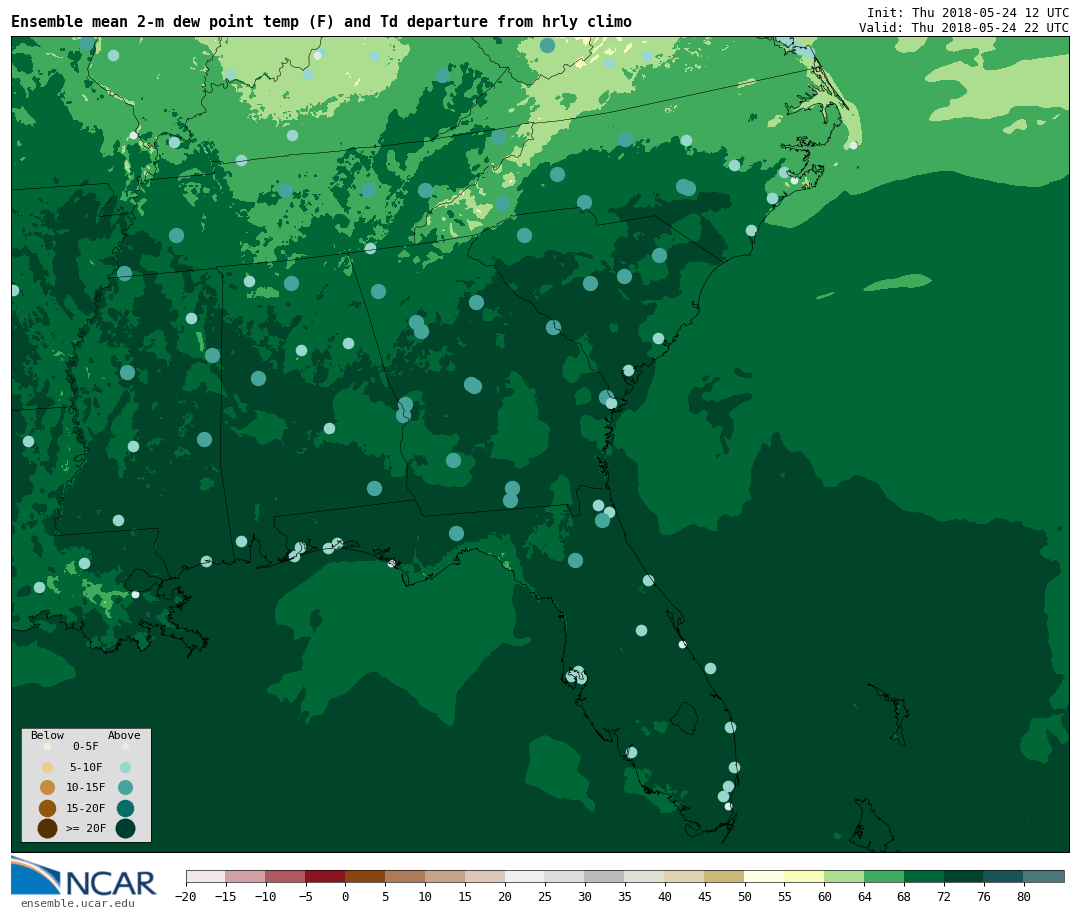The width and height of the screenshot is (1080, 915).
Task: Select the Below 0-5F legend dot
Action: (x=48, y=746)
